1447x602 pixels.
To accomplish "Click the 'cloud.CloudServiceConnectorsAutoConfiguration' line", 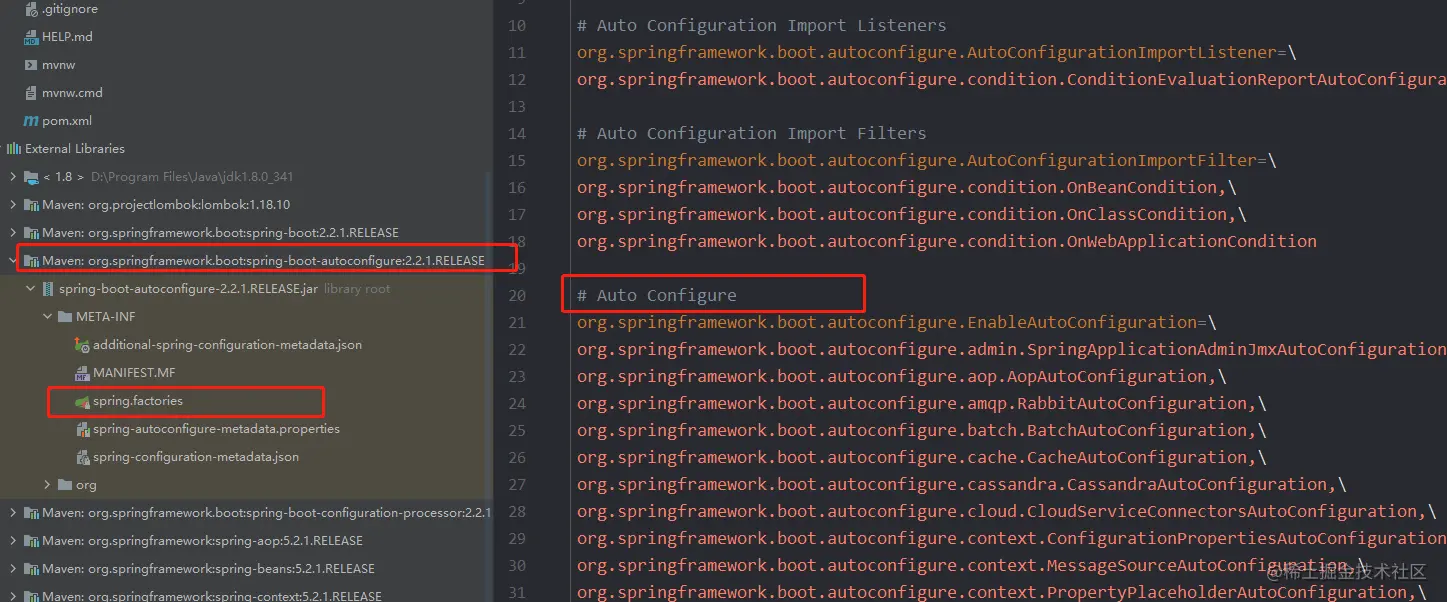I will click(x=1006, y=512).
